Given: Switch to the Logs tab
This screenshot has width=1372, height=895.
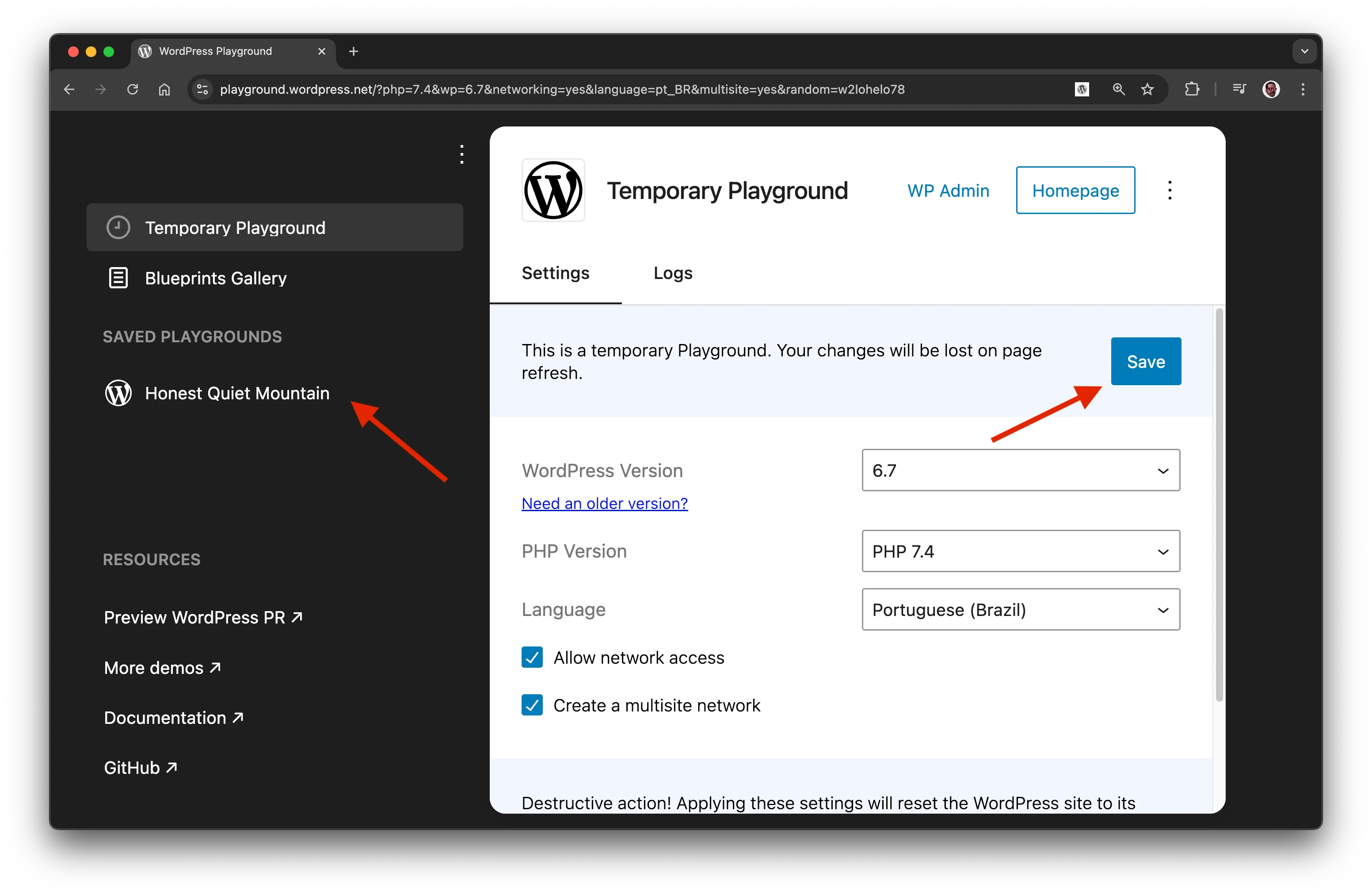Looking at the screenshot, I should pos(673,273).
